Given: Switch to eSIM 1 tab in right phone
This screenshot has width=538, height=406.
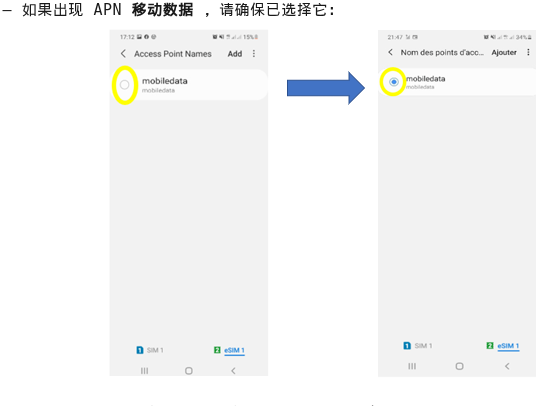Looking at the screenshot, I should [x=503, y=346].
